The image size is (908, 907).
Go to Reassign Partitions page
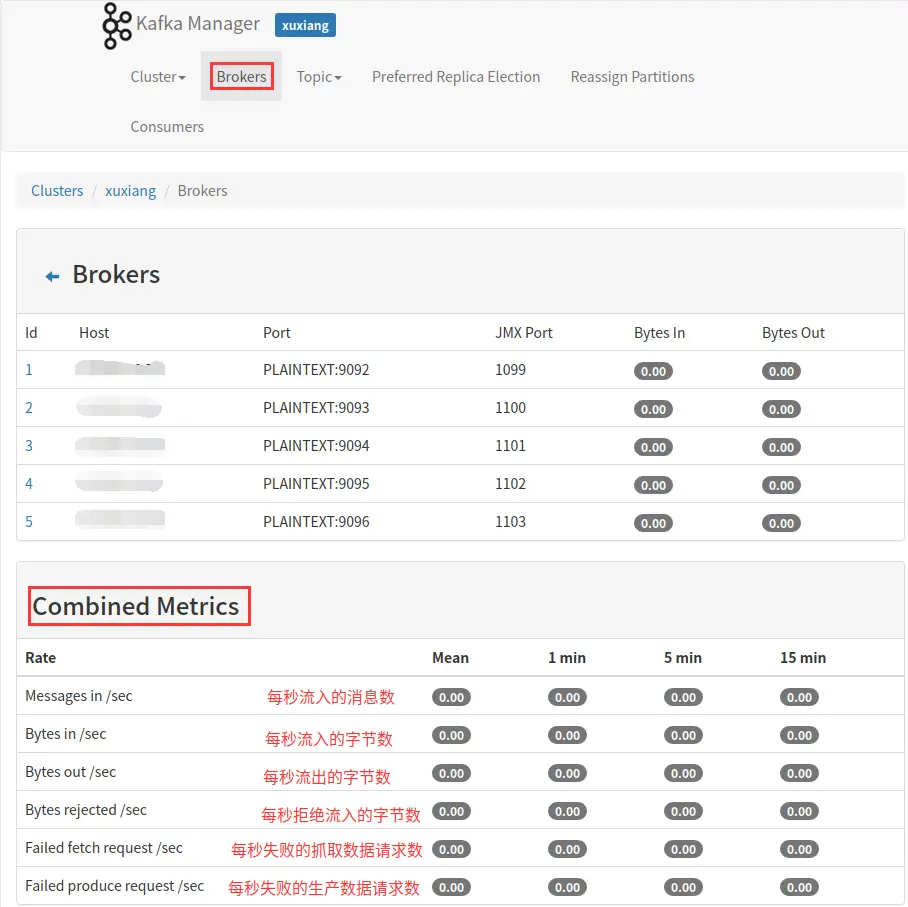coord(632,76)
